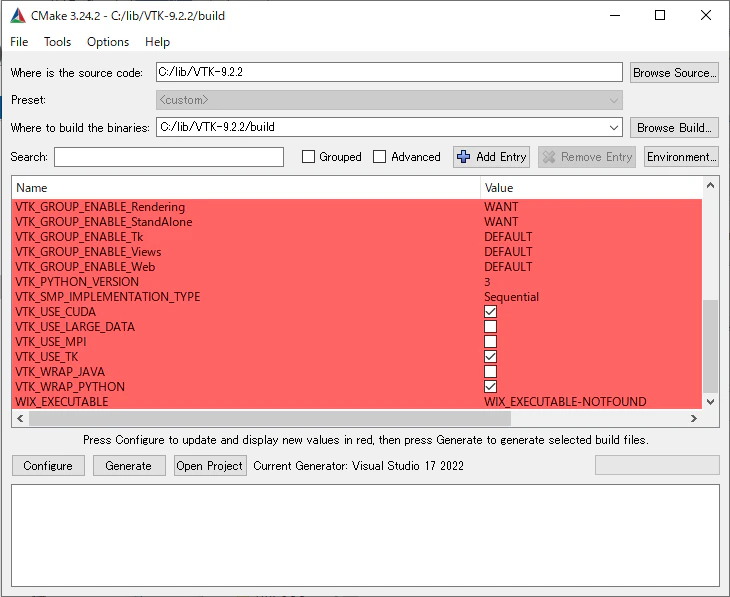Click the DEFAULT value for Tk group
The width and height of the screenshot is (730, 597).
pyautogui.click(x=508, y=237)
